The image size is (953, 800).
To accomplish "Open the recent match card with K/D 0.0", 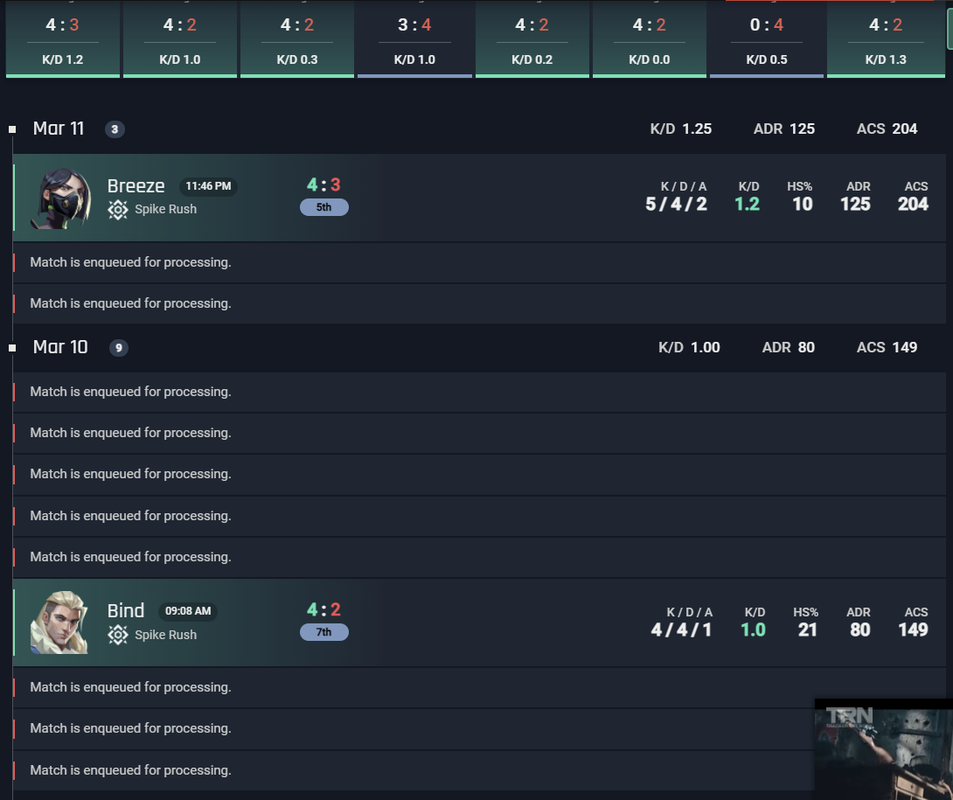I will point(649,39).
